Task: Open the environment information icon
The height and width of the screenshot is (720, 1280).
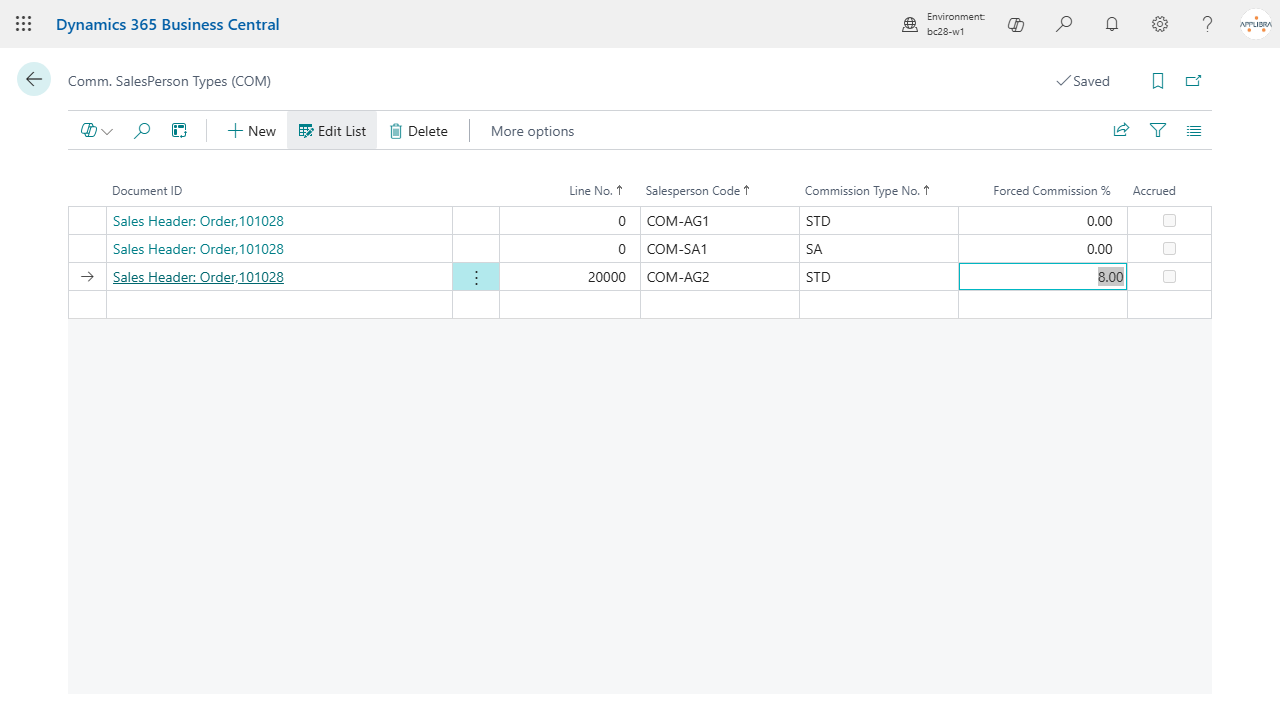Action: [910, 24]
